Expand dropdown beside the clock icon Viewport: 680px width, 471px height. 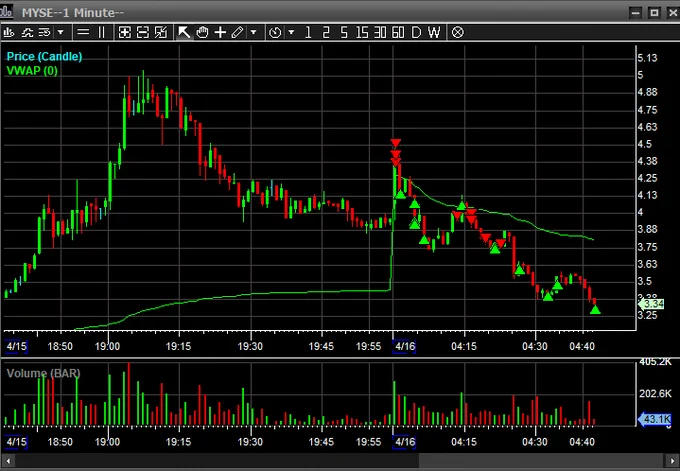click(x=291, y=33)
